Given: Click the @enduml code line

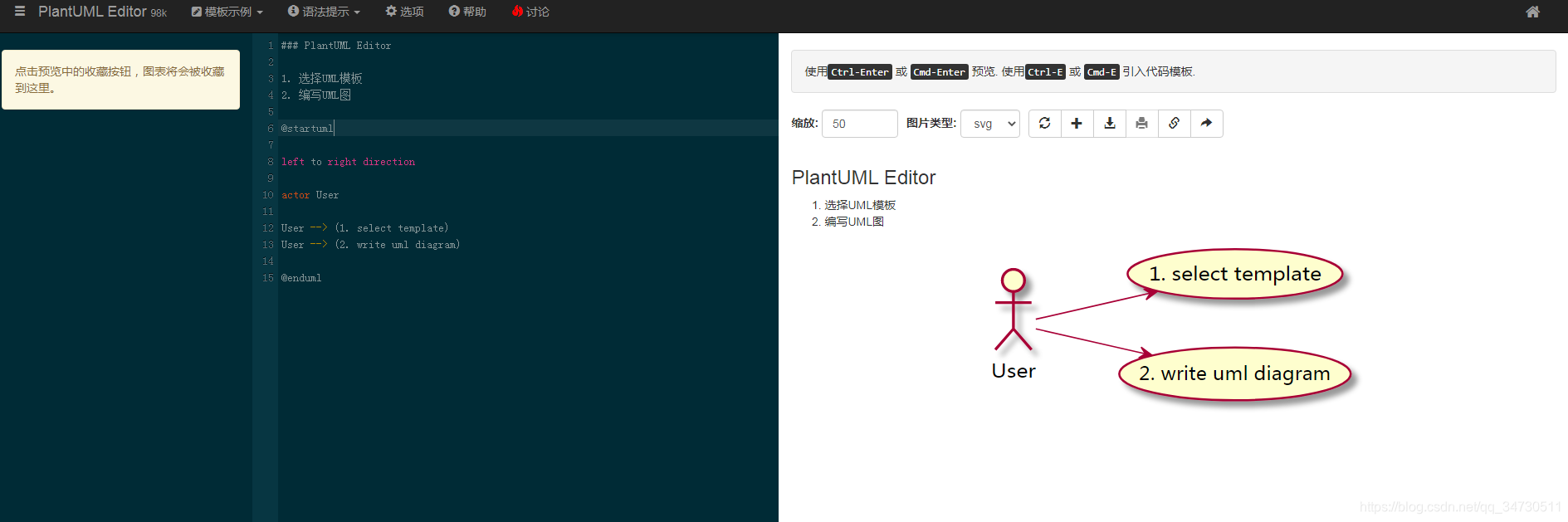Looking at the screenshot, I should coord(300,278).
